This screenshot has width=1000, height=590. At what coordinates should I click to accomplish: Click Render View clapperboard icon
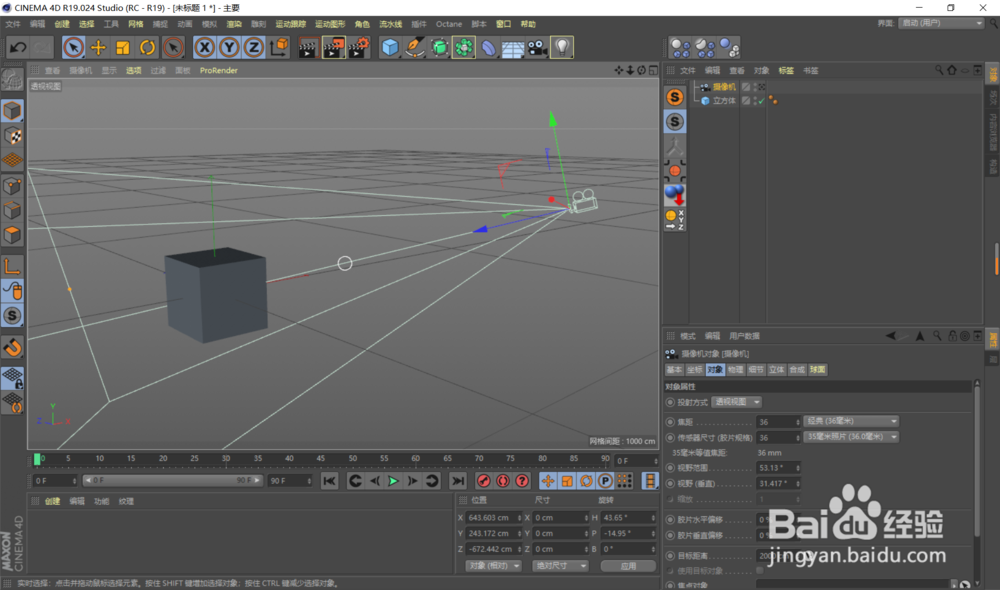[x=308, y=48]
